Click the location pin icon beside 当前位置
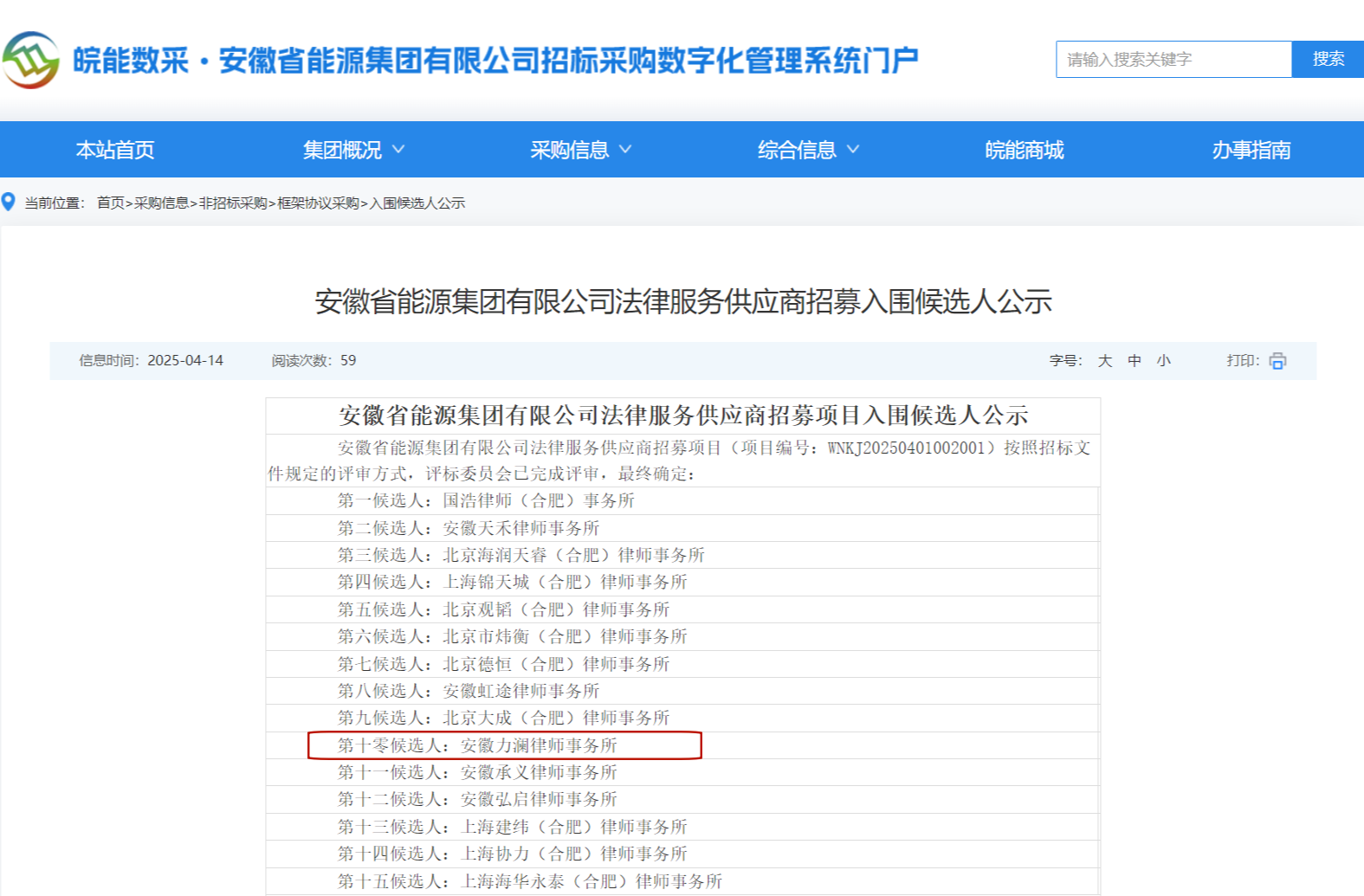Screen dimensions: 1364x896 [x=9, y=202]
